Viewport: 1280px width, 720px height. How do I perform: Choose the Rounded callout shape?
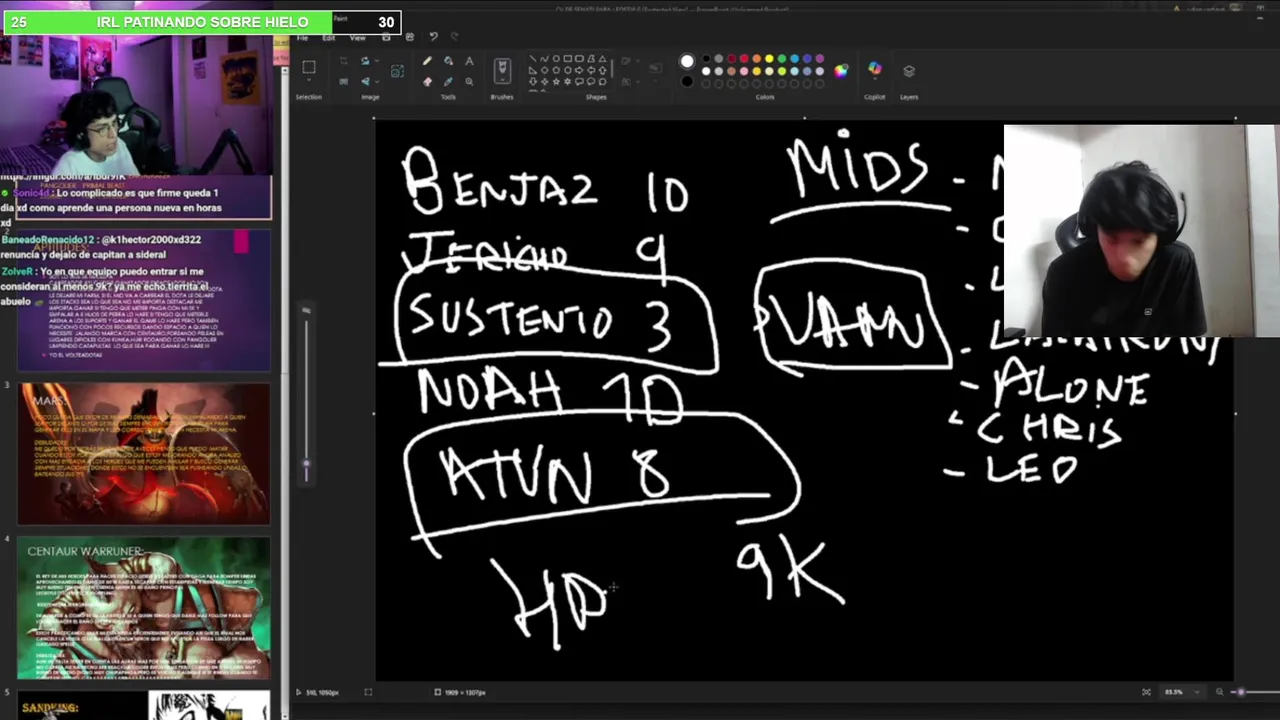point(579,82)
